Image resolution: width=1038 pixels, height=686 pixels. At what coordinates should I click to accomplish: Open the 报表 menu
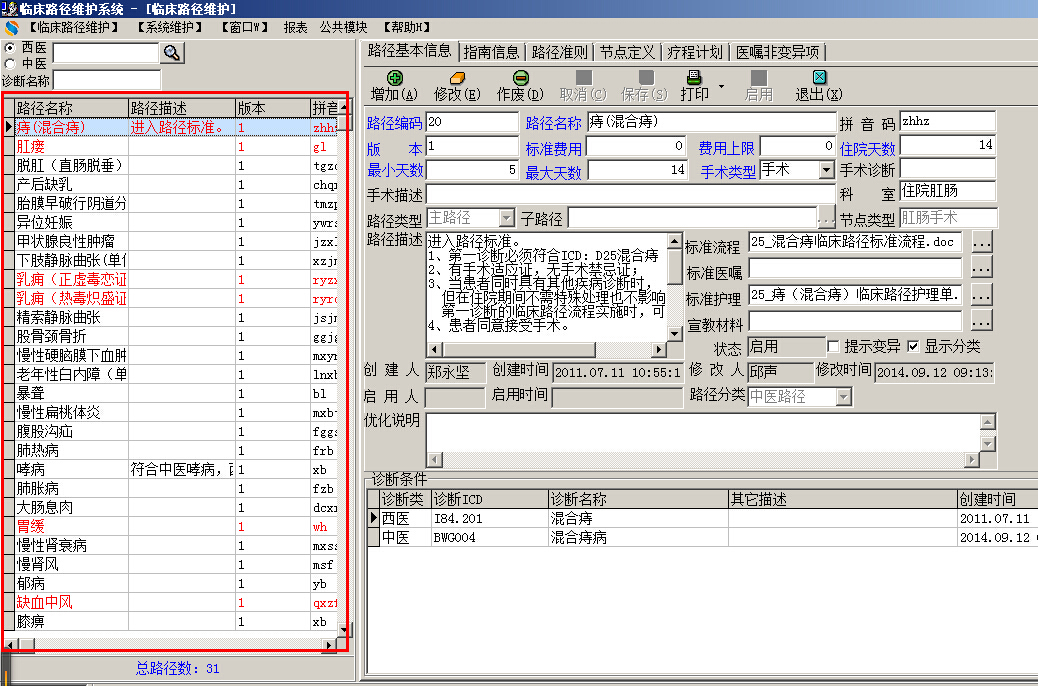(x=295, y=27)
